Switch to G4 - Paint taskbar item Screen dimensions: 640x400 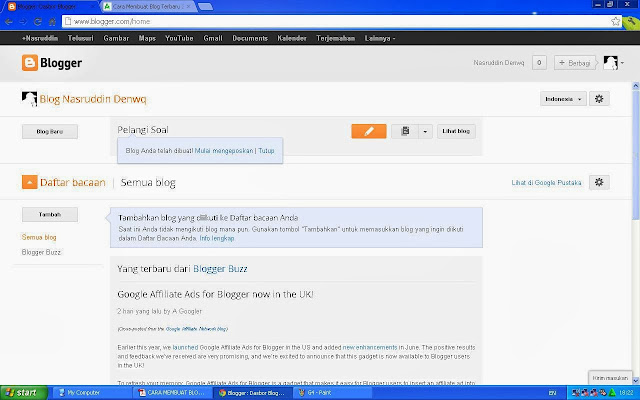[x=332, y=393]
